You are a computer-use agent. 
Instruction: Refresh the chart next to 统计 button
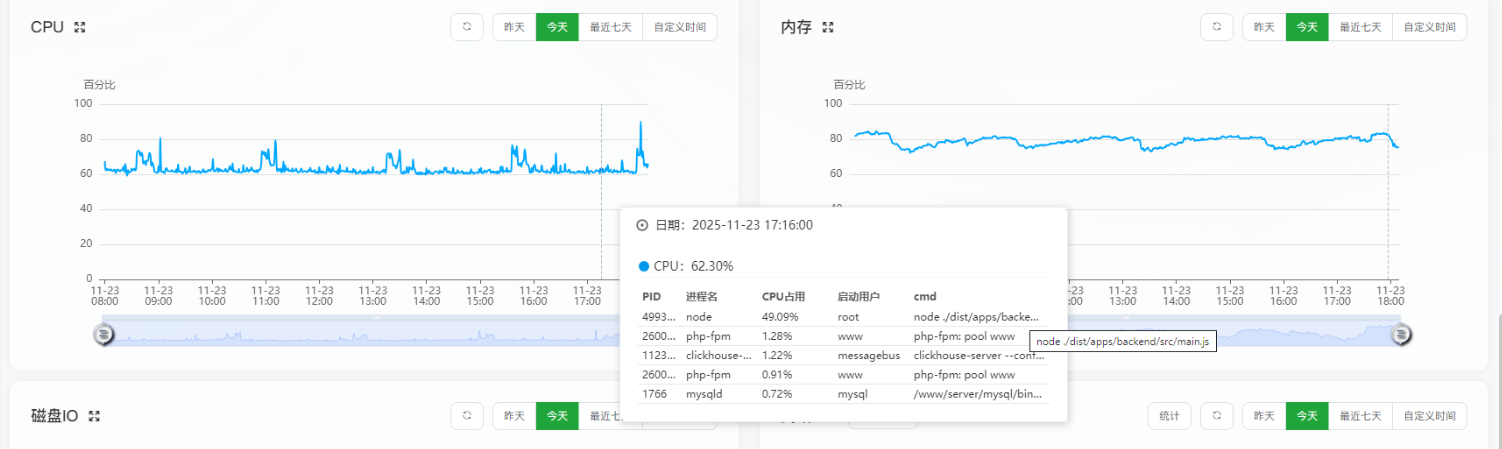tap(1217, 415)
